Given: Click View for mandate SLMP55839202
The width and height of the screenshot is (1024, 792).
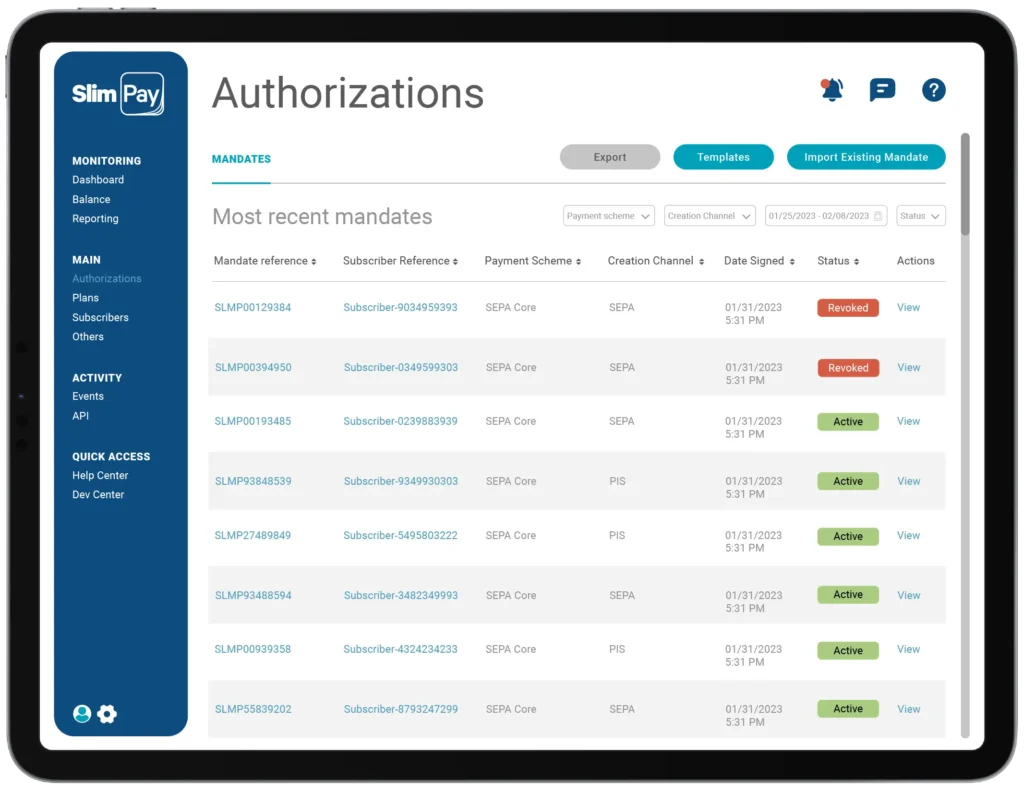Looking at the screenshot, I should coord(908,709).
